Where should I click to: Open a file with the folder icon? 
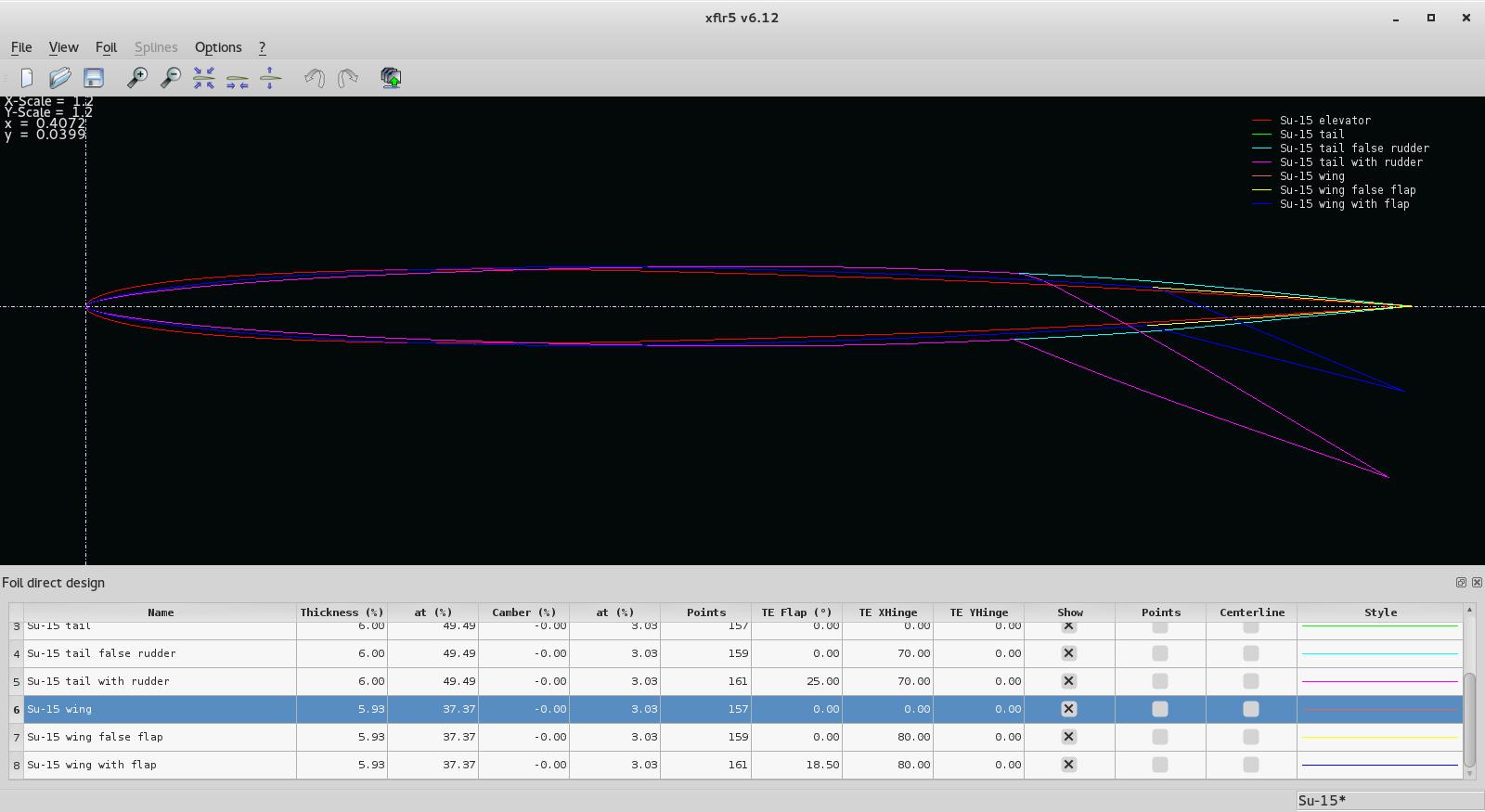point(60,78)
